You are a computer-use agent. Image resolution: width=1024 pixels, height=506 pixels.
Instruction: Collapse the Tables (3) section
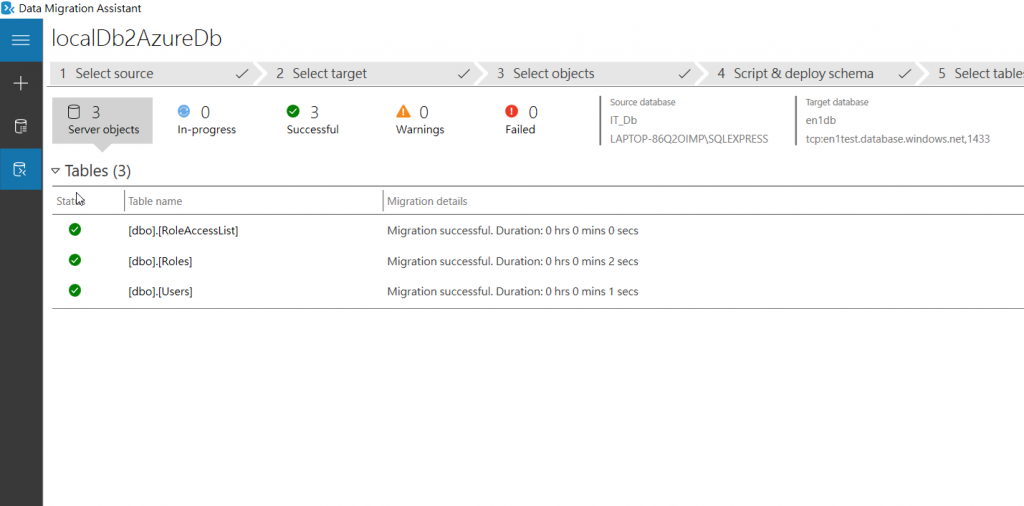56,171
